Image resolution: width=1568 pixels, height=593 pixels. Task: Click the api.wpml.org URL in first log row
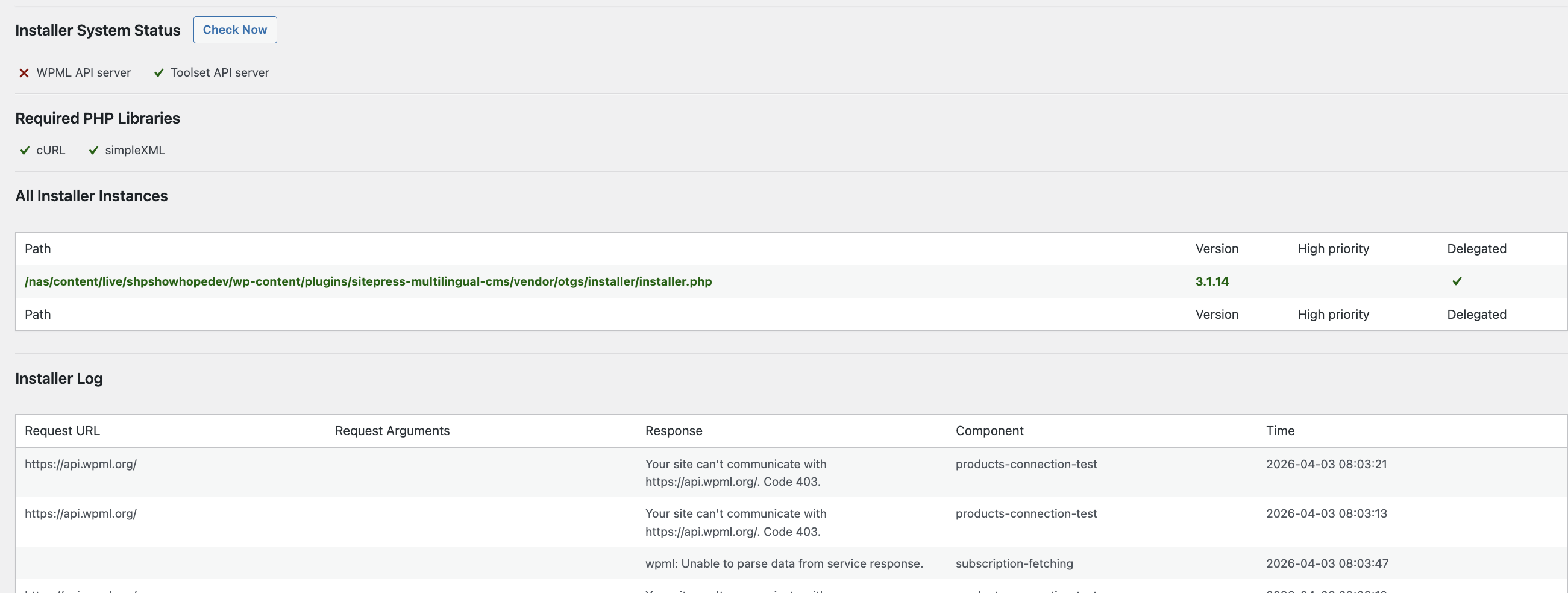pyautogui.click(x=80, y=464)
